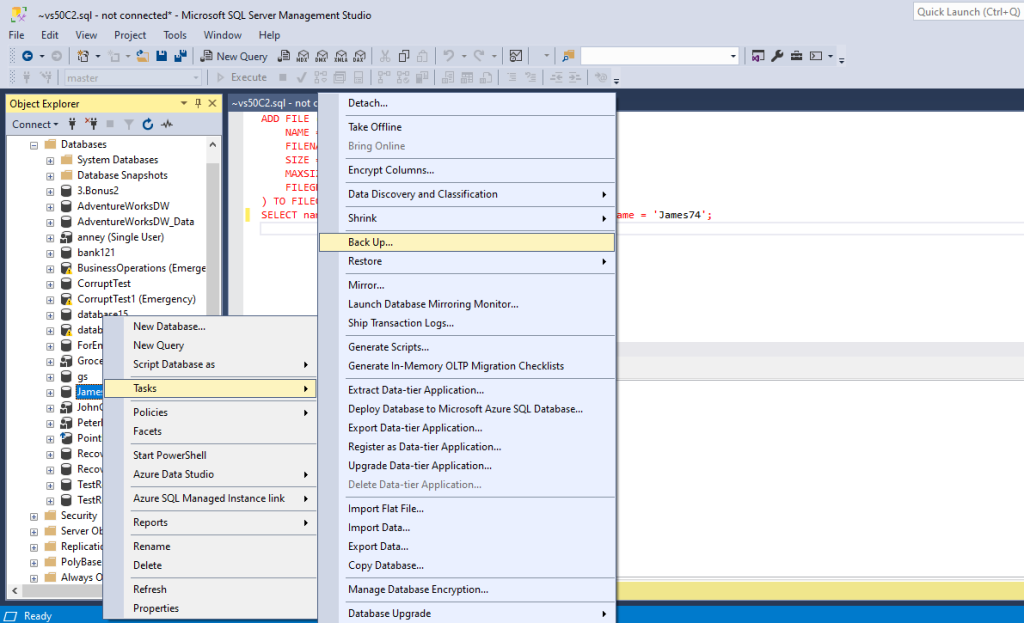Click the Connect Object Explorer plug icon
This screenshot has width=1024, height=623.
coord(72,124)
